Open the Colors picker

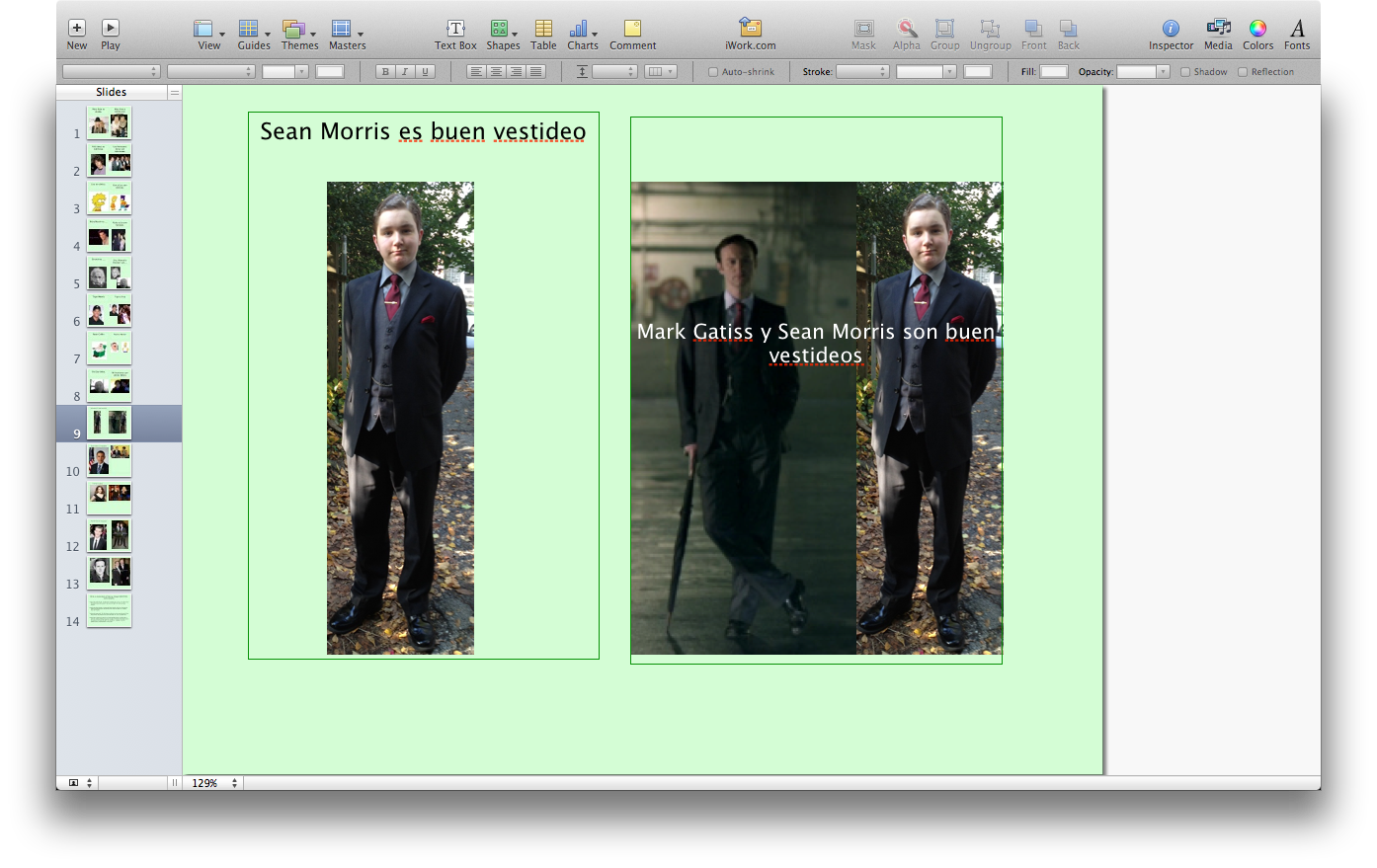[1257, 29]
